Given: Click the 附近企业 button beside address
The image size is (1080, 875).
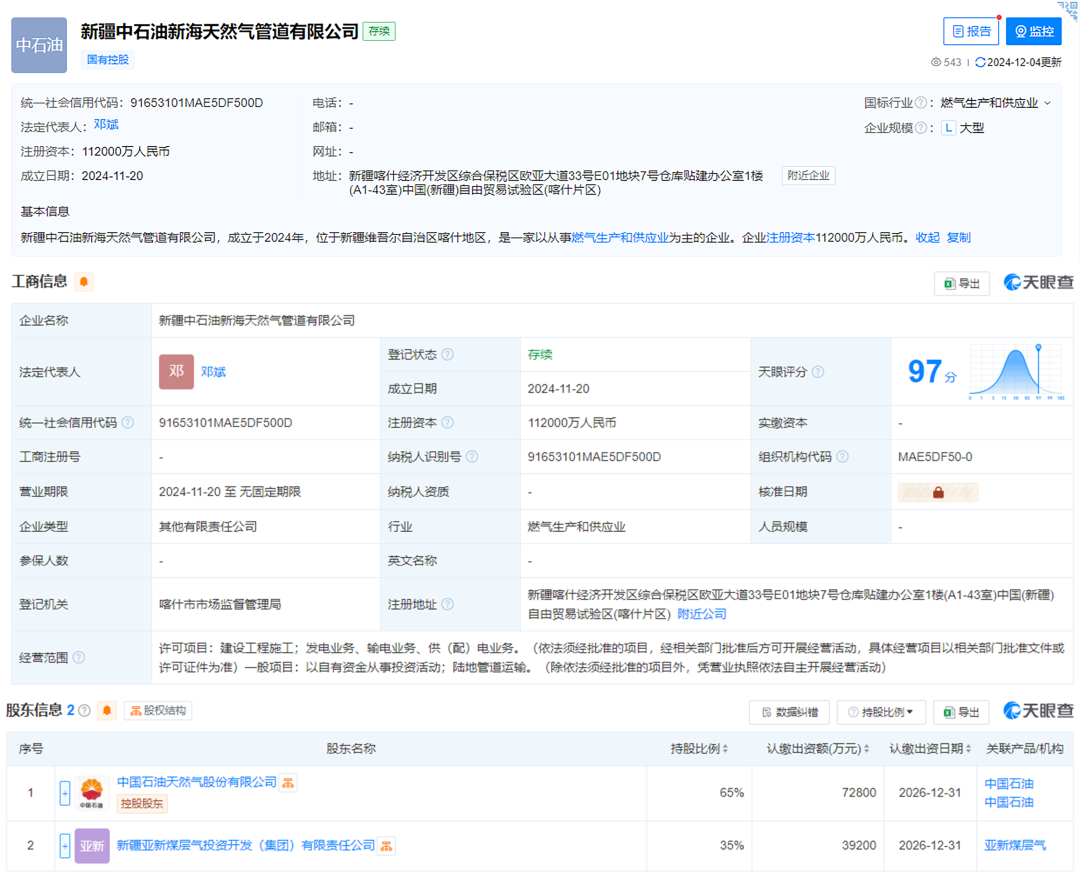Looking at the screenshot, I should (x=808, y=176).
